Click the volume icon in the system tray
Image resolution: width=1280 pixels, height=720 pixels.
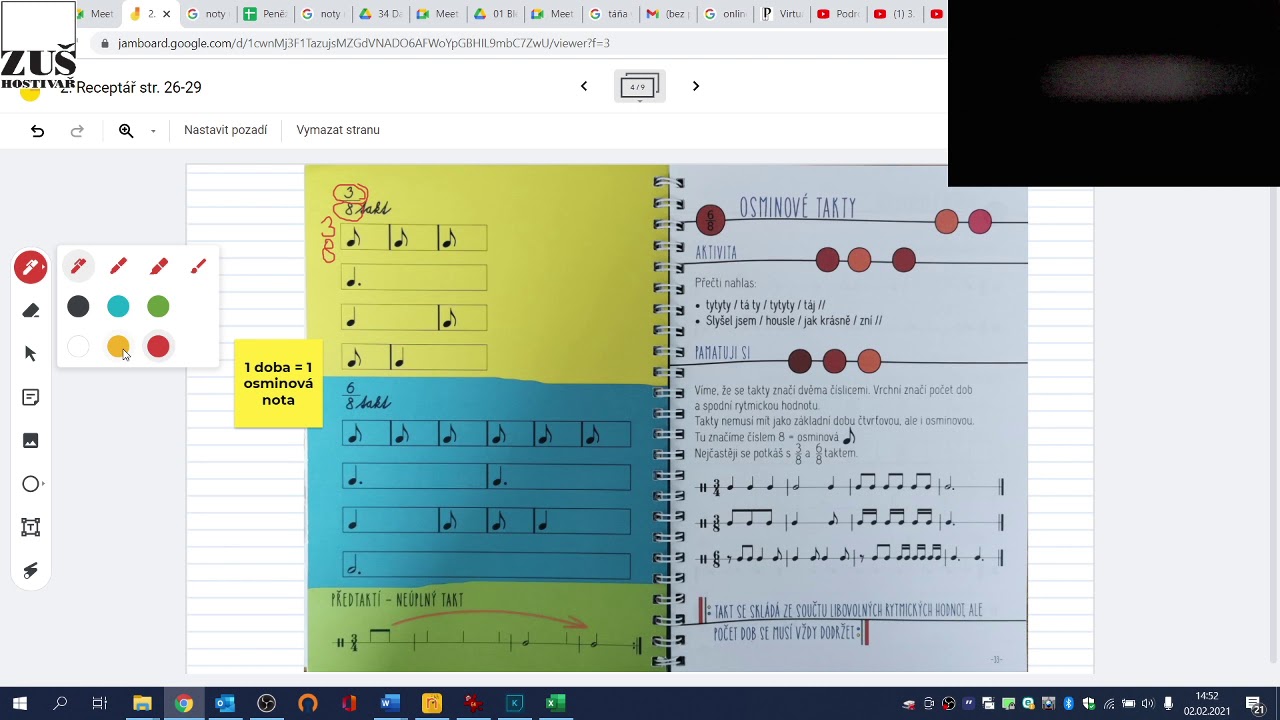[x=1147, y=704]
